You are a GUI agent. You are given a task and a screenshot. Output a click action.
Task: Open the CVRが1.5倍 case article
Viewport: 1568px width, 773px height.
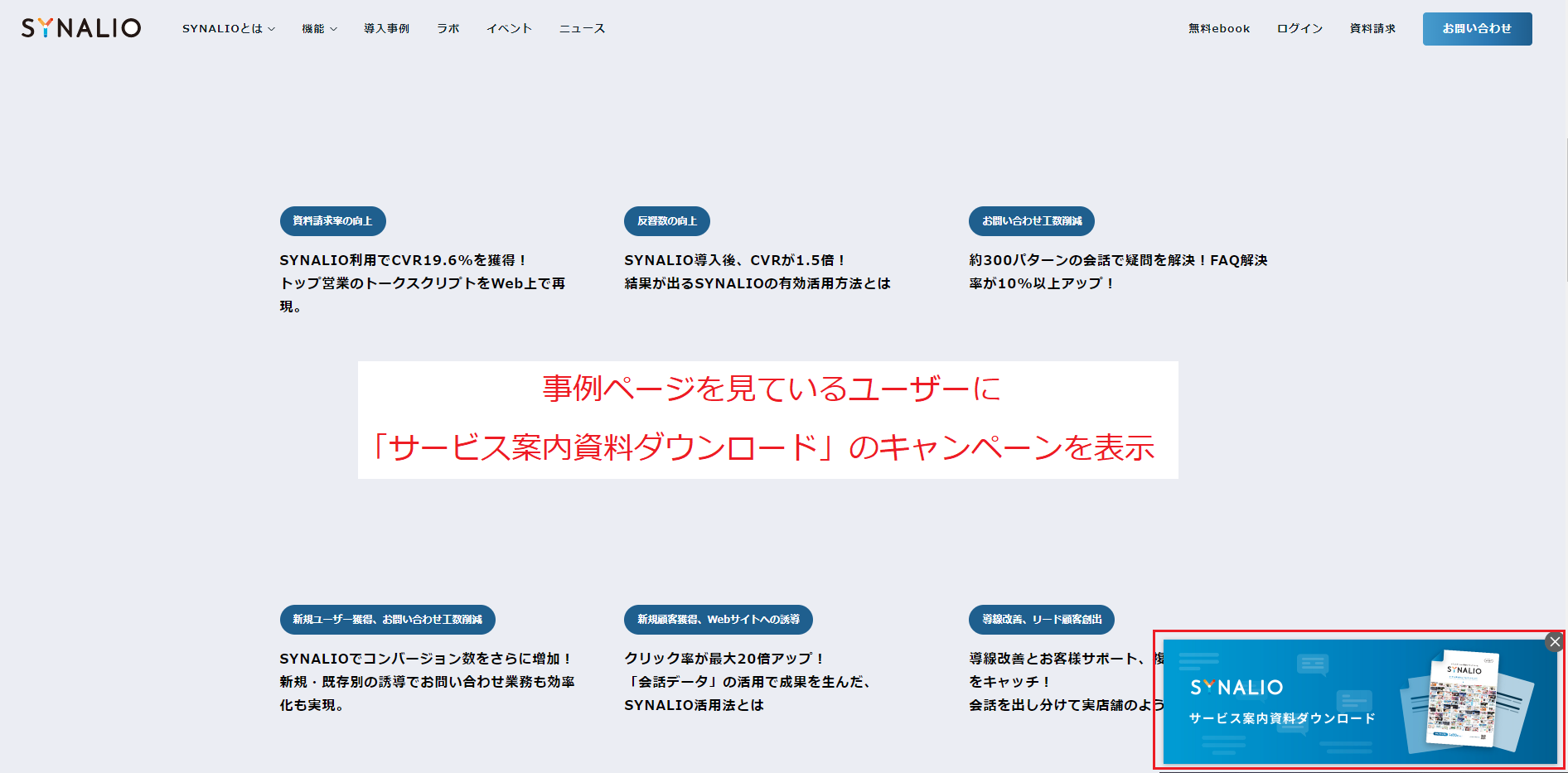tap(757, 272)
